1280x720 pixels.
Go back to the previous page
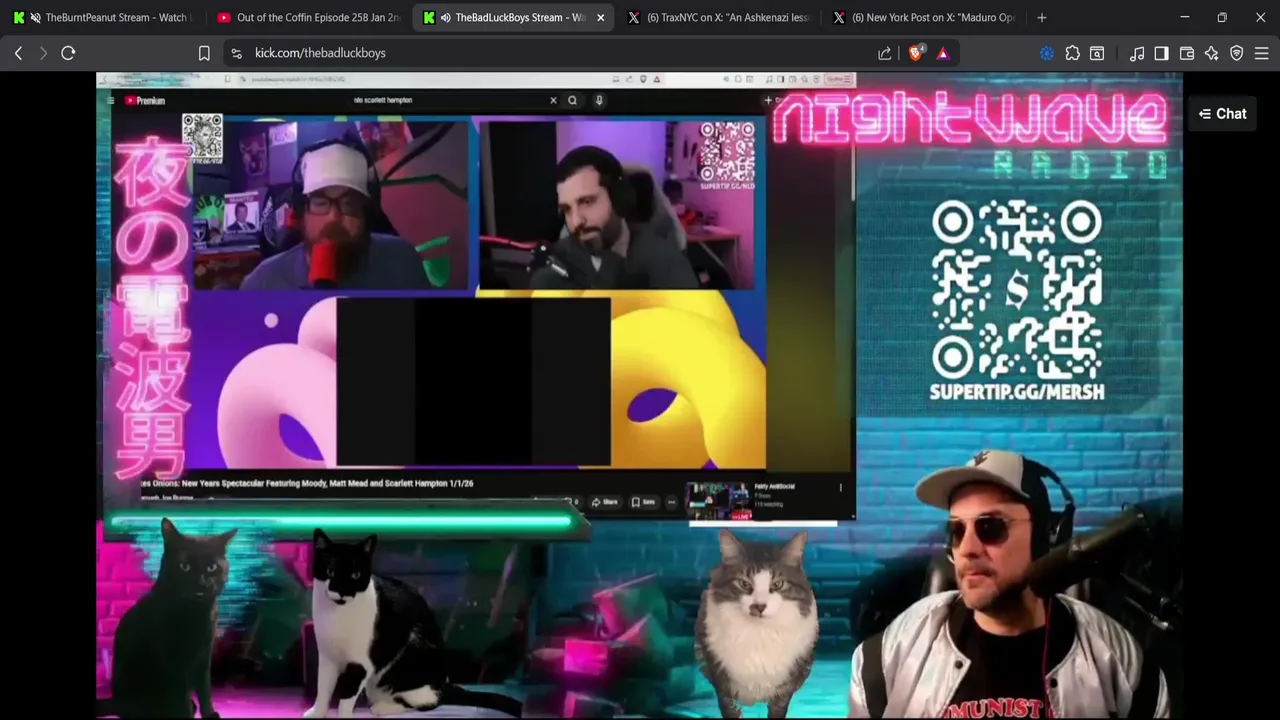18,53
